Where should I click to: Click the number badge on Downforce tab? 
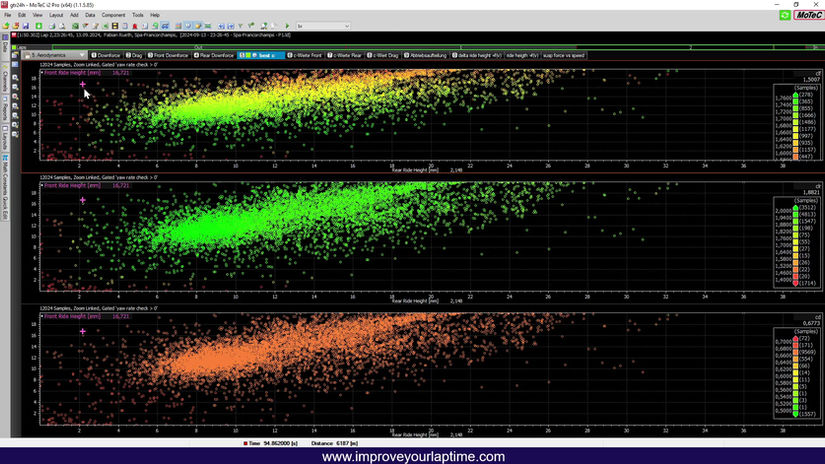94,55
